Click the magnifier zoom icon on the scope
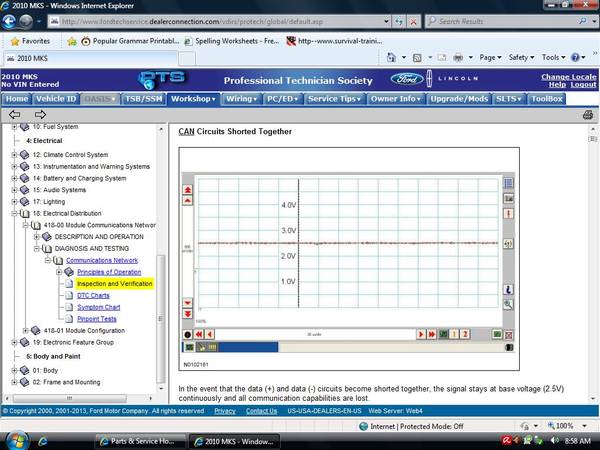Viewport: 600px width, 450px height. [508, 305]
